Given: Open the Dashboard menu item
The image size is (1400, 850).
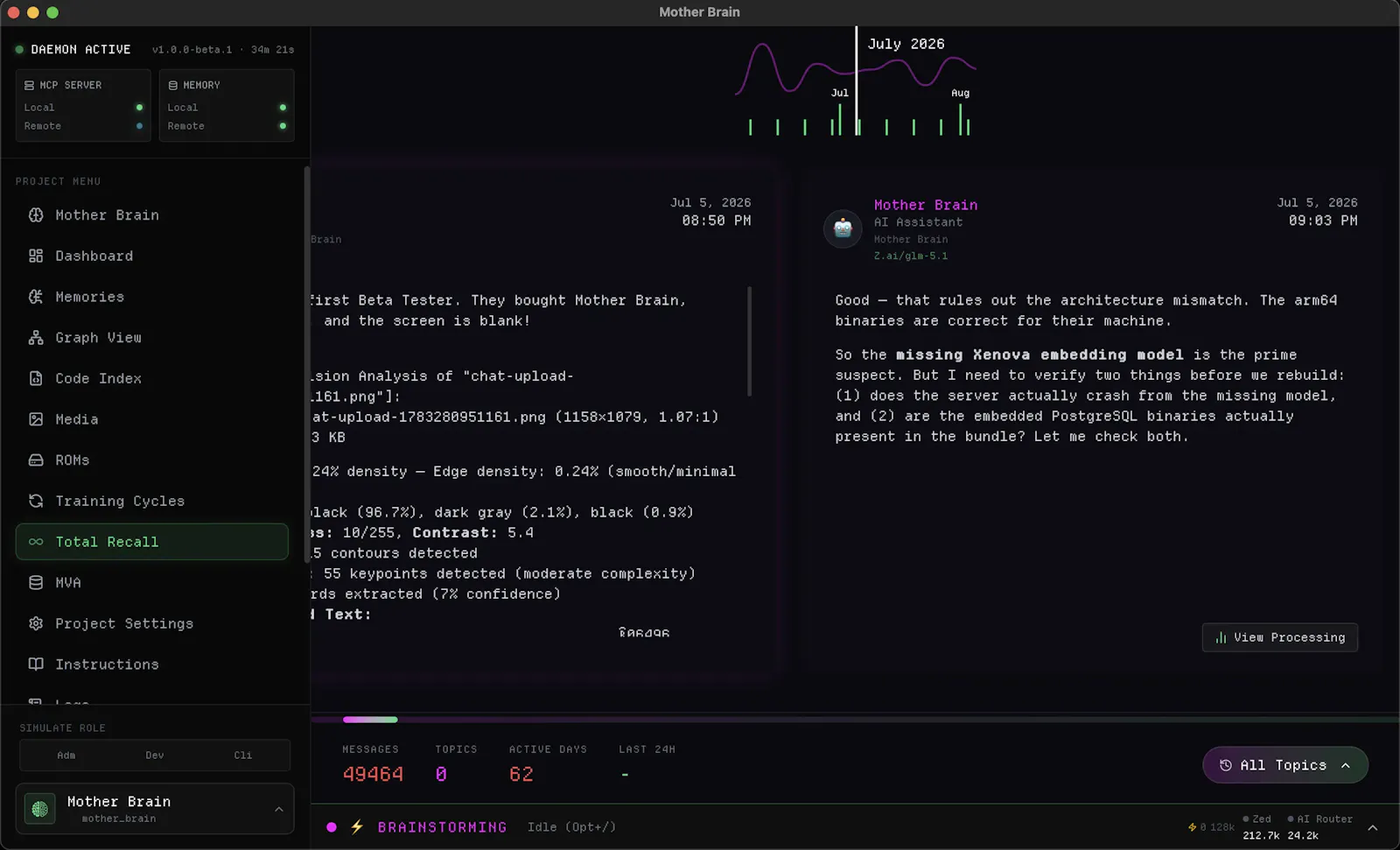Looking at the screenshot, I should click(x=152, y=256).
